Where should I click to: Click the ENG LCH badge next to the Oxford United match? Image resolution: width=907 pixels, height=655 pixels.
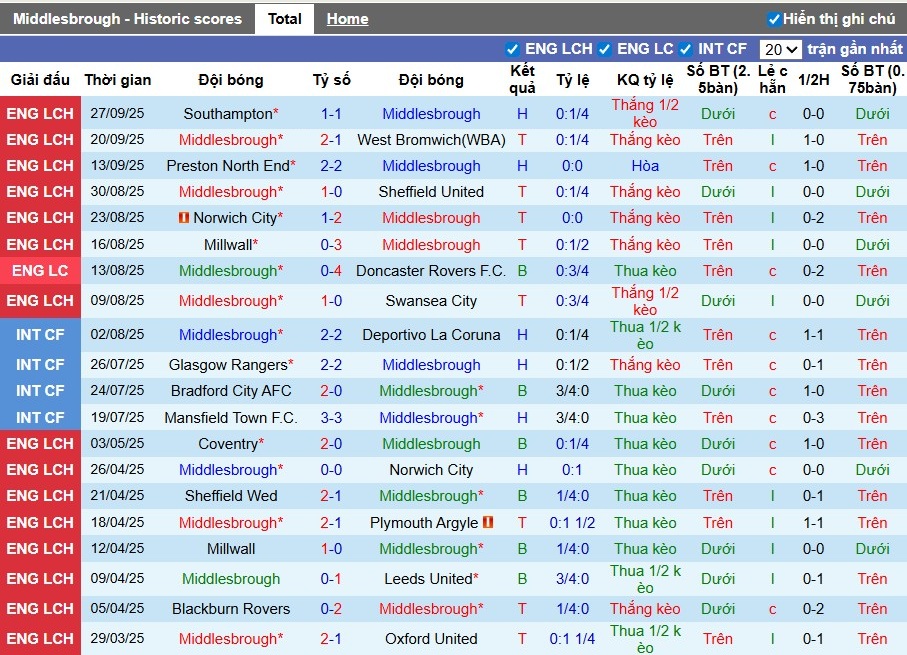click(x=41, y=638)
